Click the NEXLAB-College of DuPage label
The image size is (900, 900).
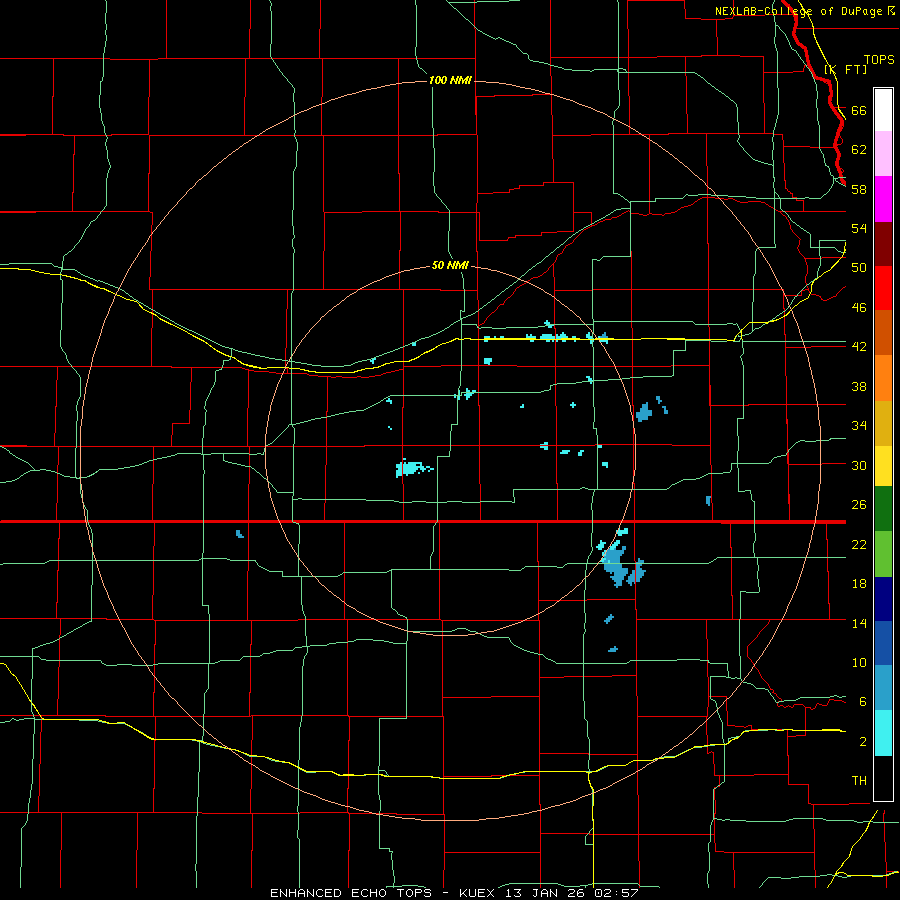tap(798, 11)
